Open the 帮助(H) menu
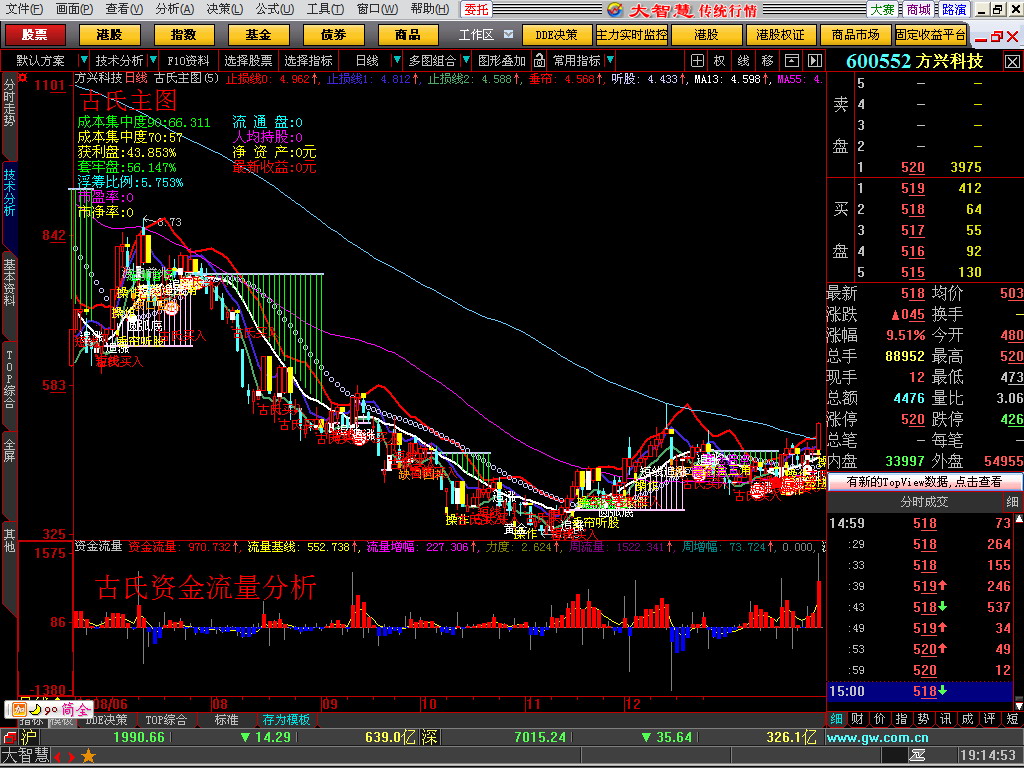 (x=429, y=9)
